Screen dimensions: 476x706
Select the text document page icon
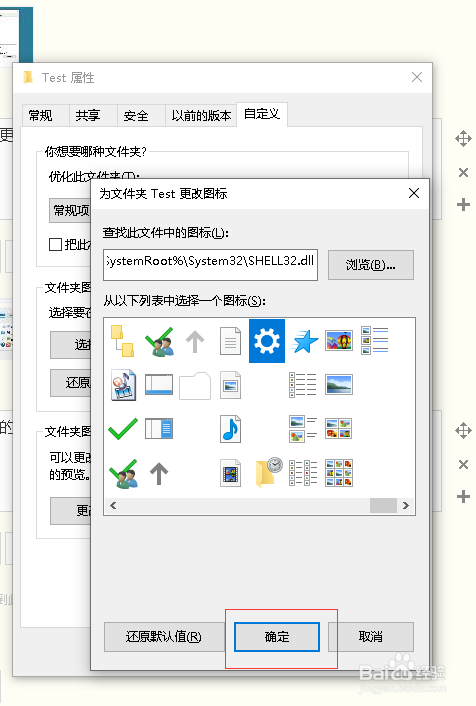point(230,341)
